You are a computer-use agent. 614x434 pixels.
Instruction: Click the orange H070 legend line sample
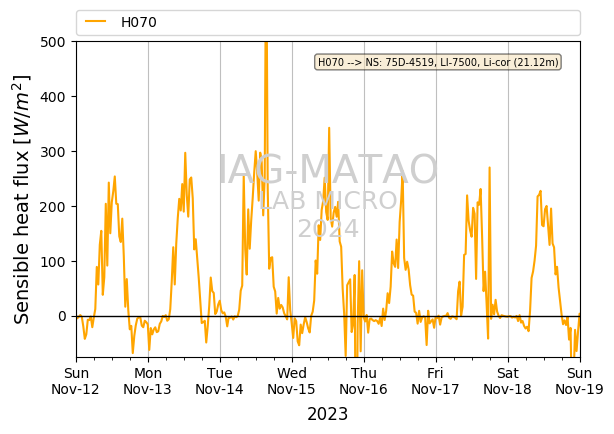[96, 22]
